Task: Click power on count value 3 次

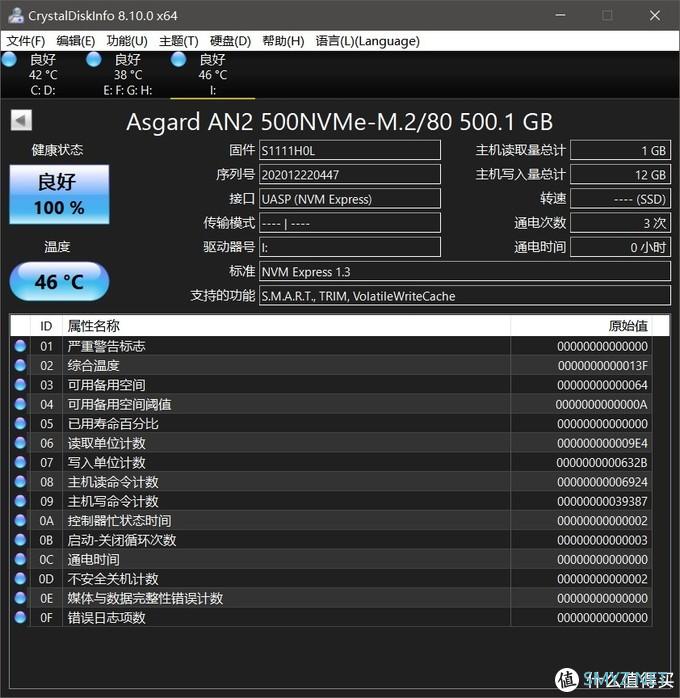Action: pos(620,223)
